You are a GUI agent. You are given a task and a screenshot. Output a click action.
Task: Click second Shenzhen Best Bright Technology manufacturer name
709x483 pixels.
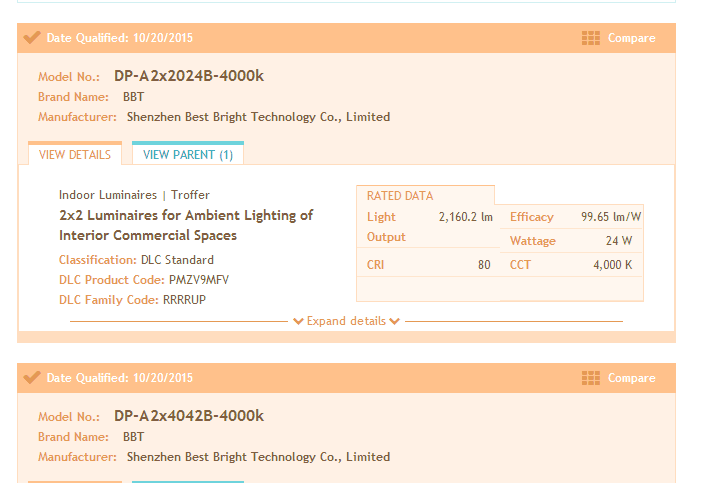259,457
